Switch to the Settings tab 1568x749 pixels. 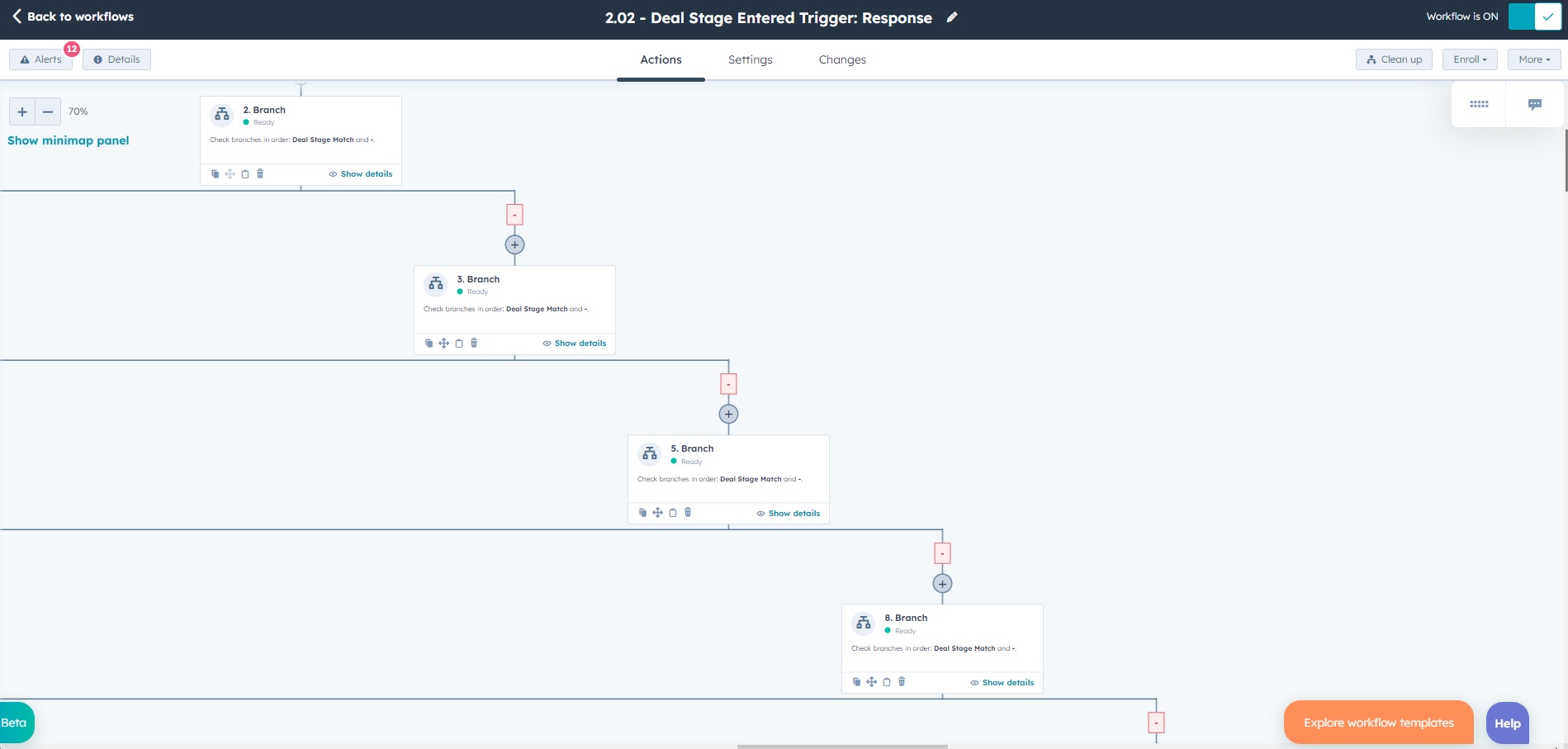(750, 59)
